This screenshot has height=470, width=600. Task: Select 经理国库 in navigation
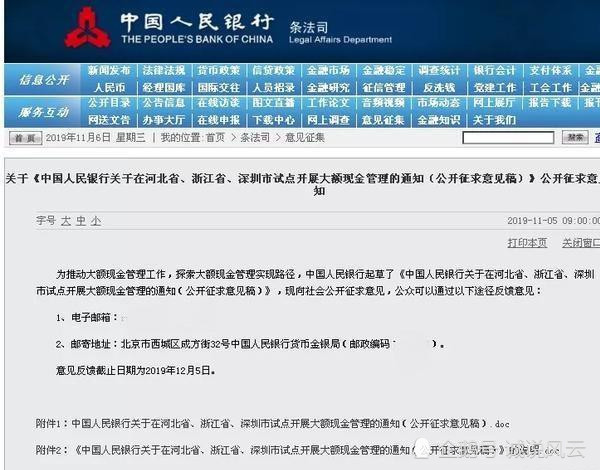pos(164,88)
